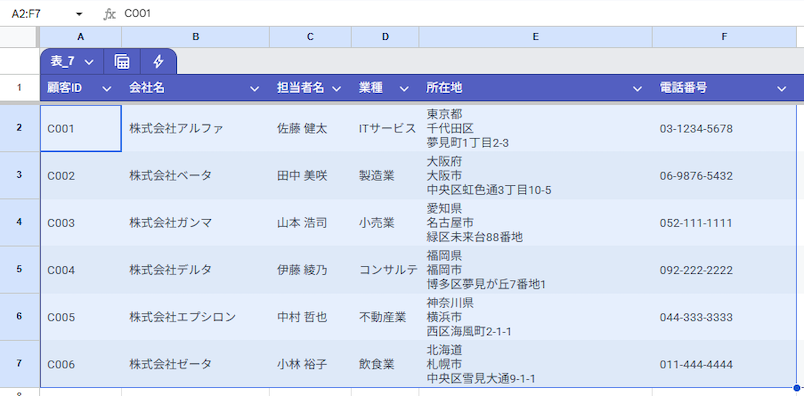Select the cell containing 株式会社ガンマ

195,223
